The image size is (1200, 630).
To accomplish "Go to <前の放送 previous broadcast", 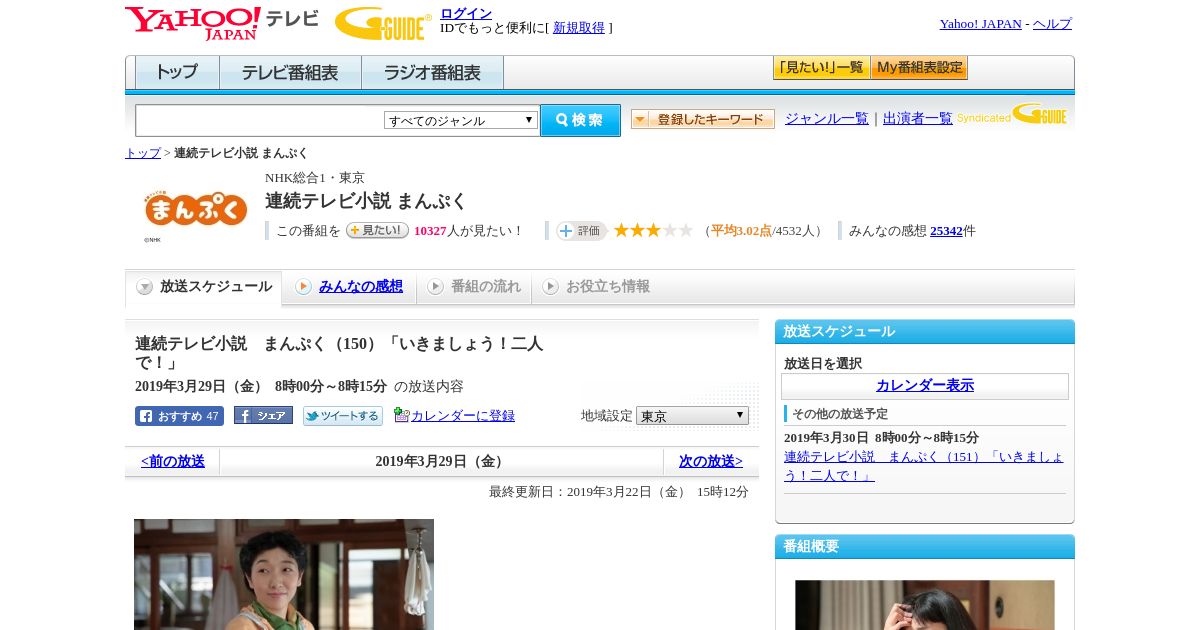I will (x=173, y=462).
